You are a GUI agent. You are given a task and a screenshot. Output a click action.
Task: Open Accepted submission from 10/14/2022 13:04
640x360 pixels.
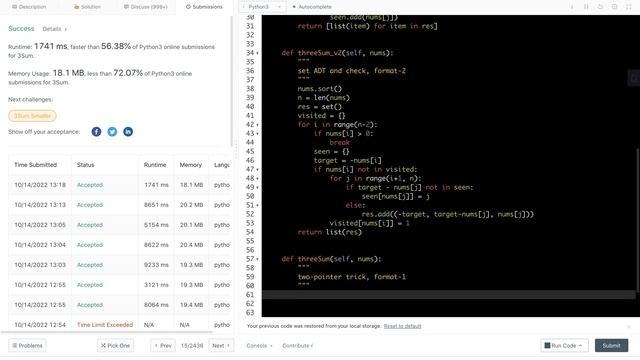tap(90, 245)
